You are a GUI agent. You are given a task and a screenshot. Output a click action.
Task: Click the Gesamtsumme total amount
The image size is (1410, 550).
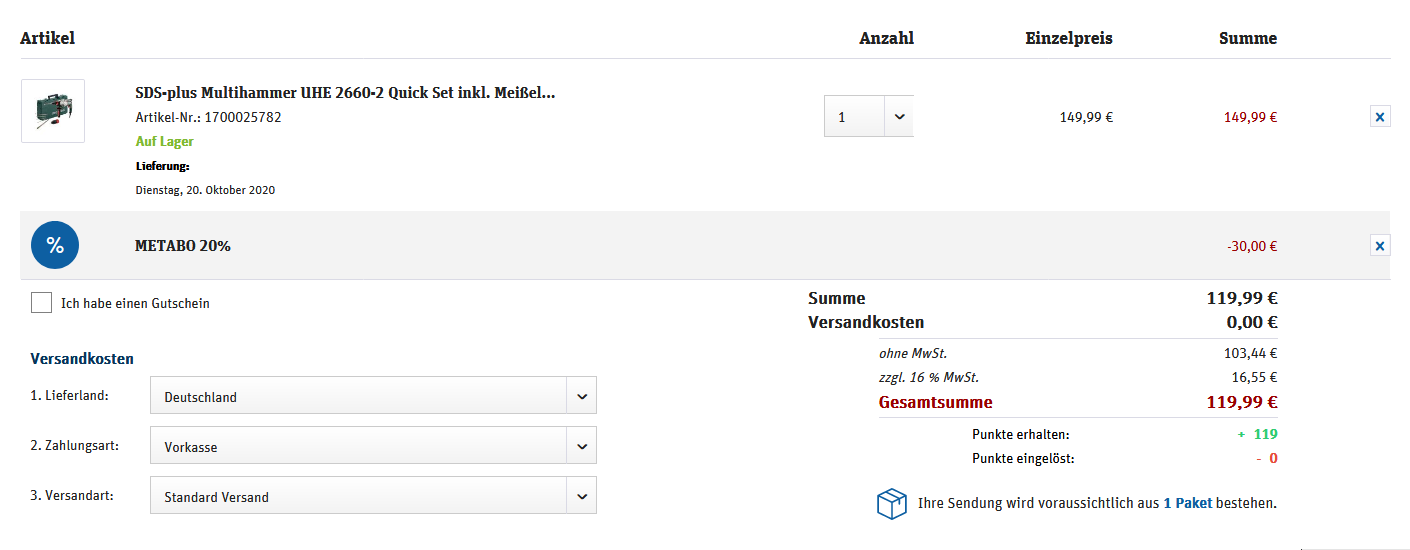click(x=1242, y=403)
